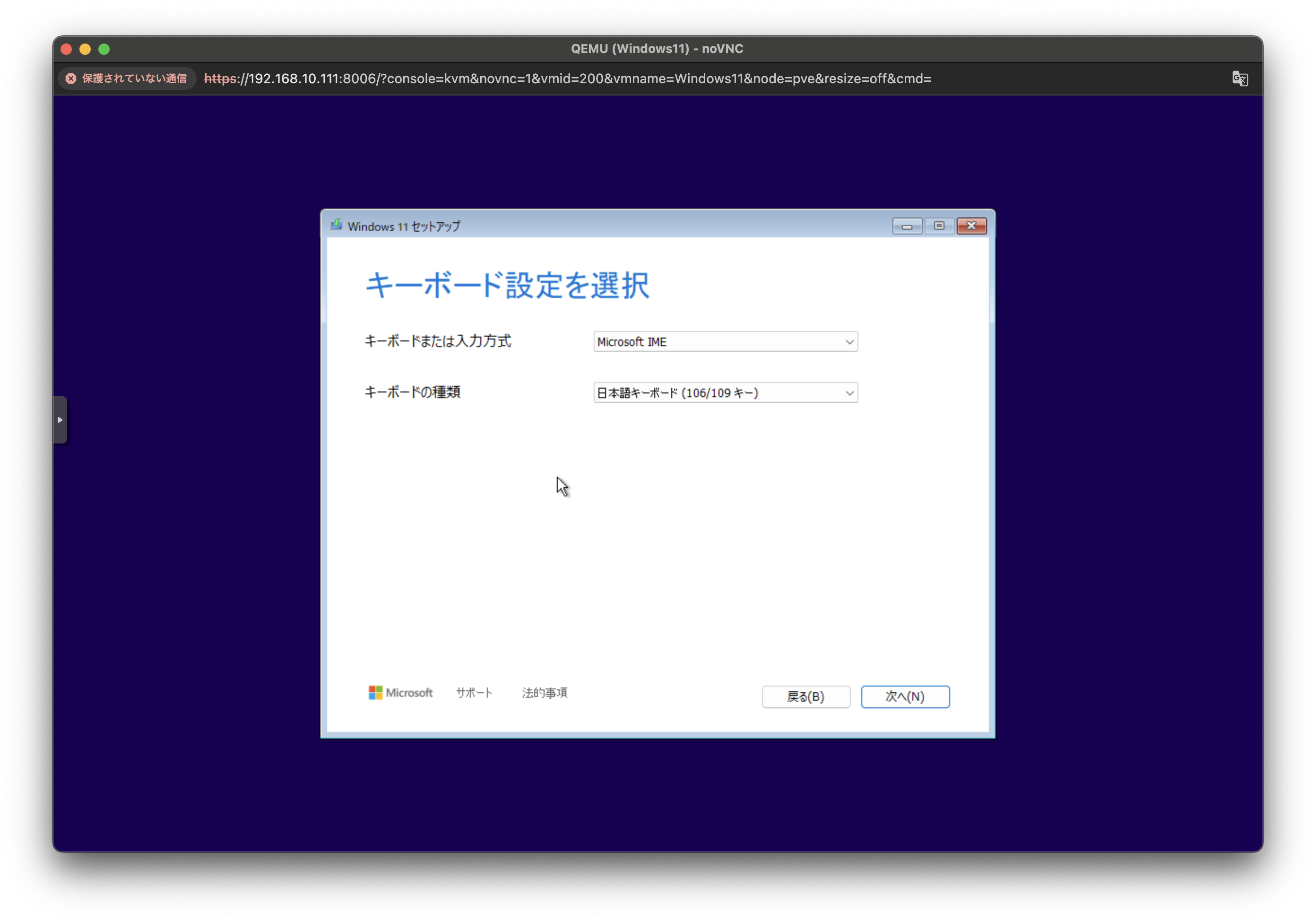Viewport: 1316px width, 922px height.
Task: Click 次へ(N) to proceed
Action: [x=904, y=696]
